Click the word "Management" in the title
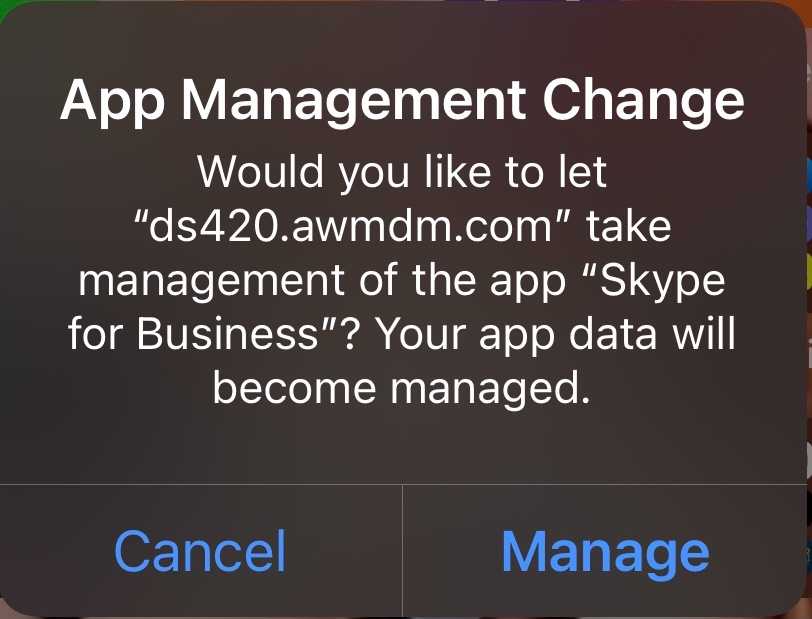 pos(354,103)
